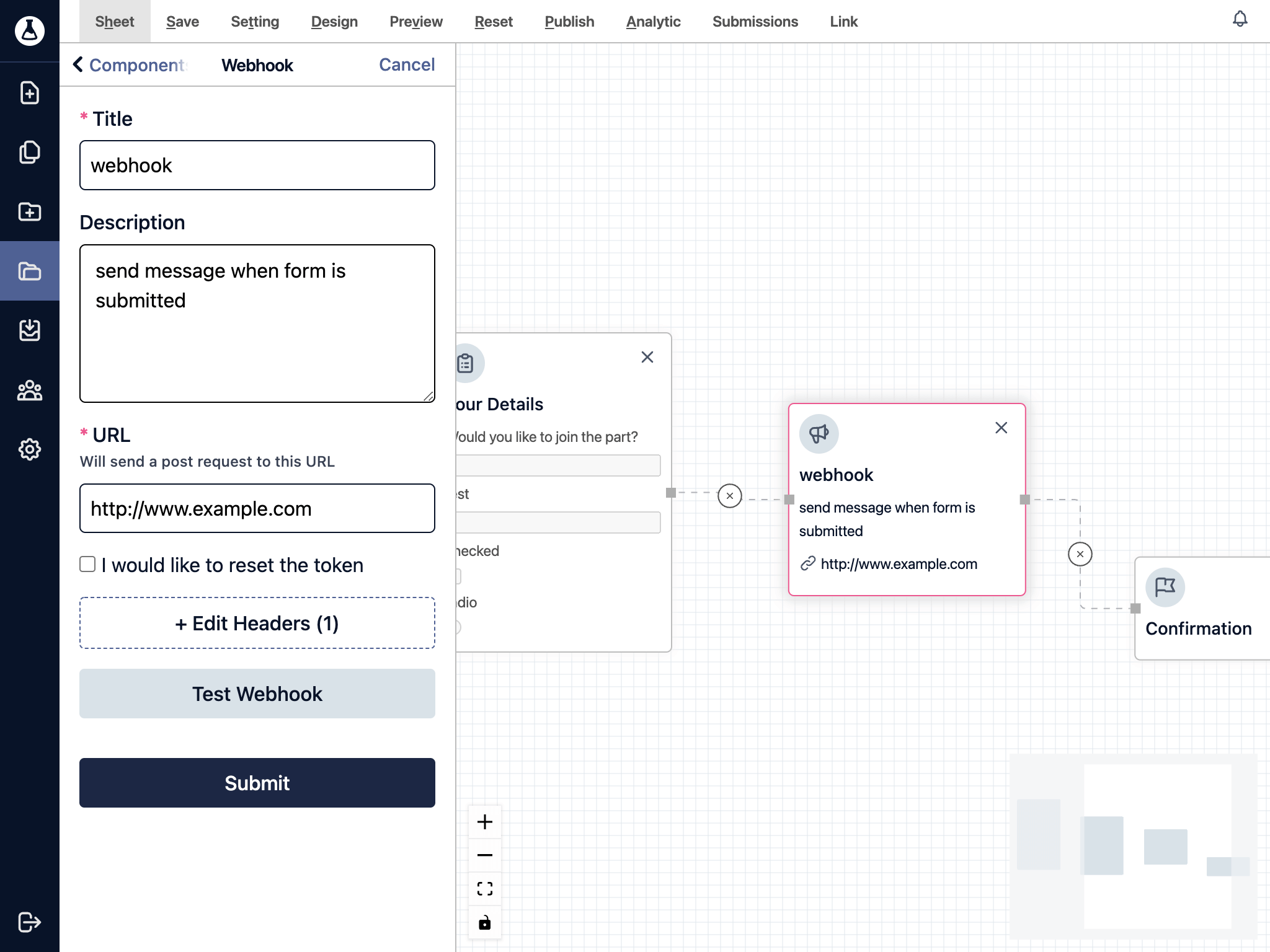The height and width of the screenshot is (952, 1270).
Task: Open the settings gear sidebar icon
Action: [x=30, y=449]
